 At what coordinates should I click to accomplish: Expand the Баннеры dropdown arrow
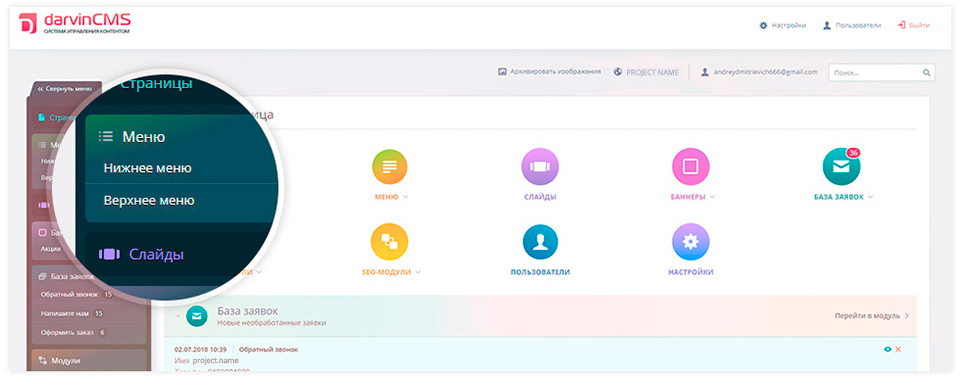pyautogui.click(x=711, y=197)
